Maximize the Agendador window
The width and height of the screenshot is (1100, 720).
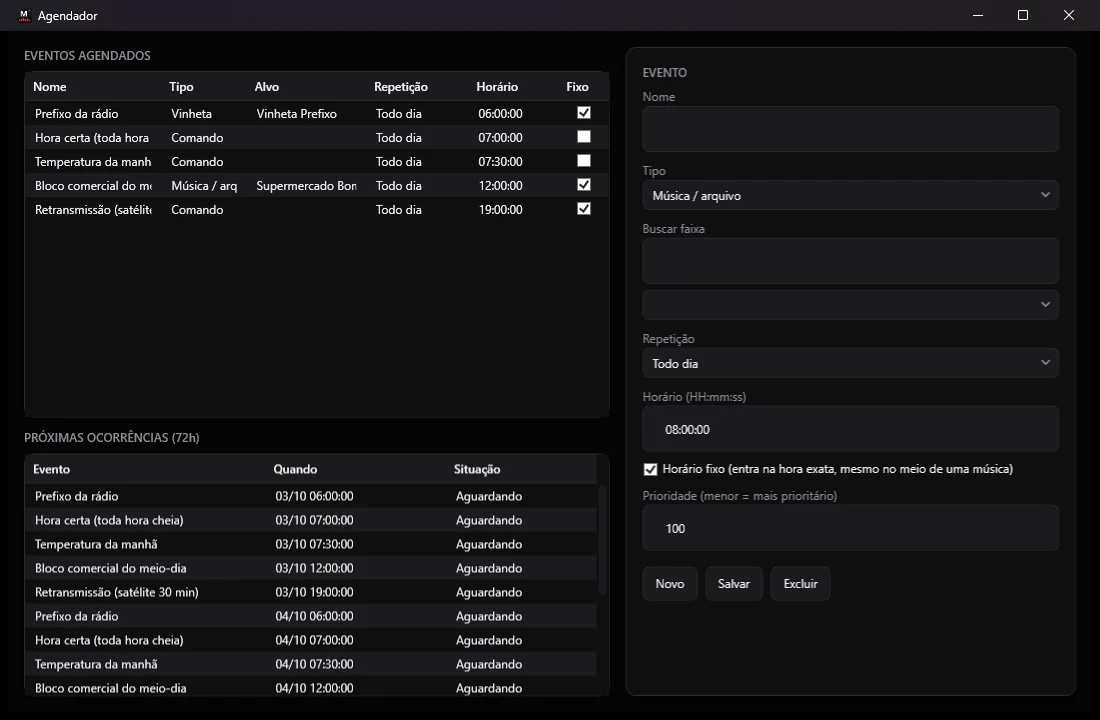(x=1023, y=15)
